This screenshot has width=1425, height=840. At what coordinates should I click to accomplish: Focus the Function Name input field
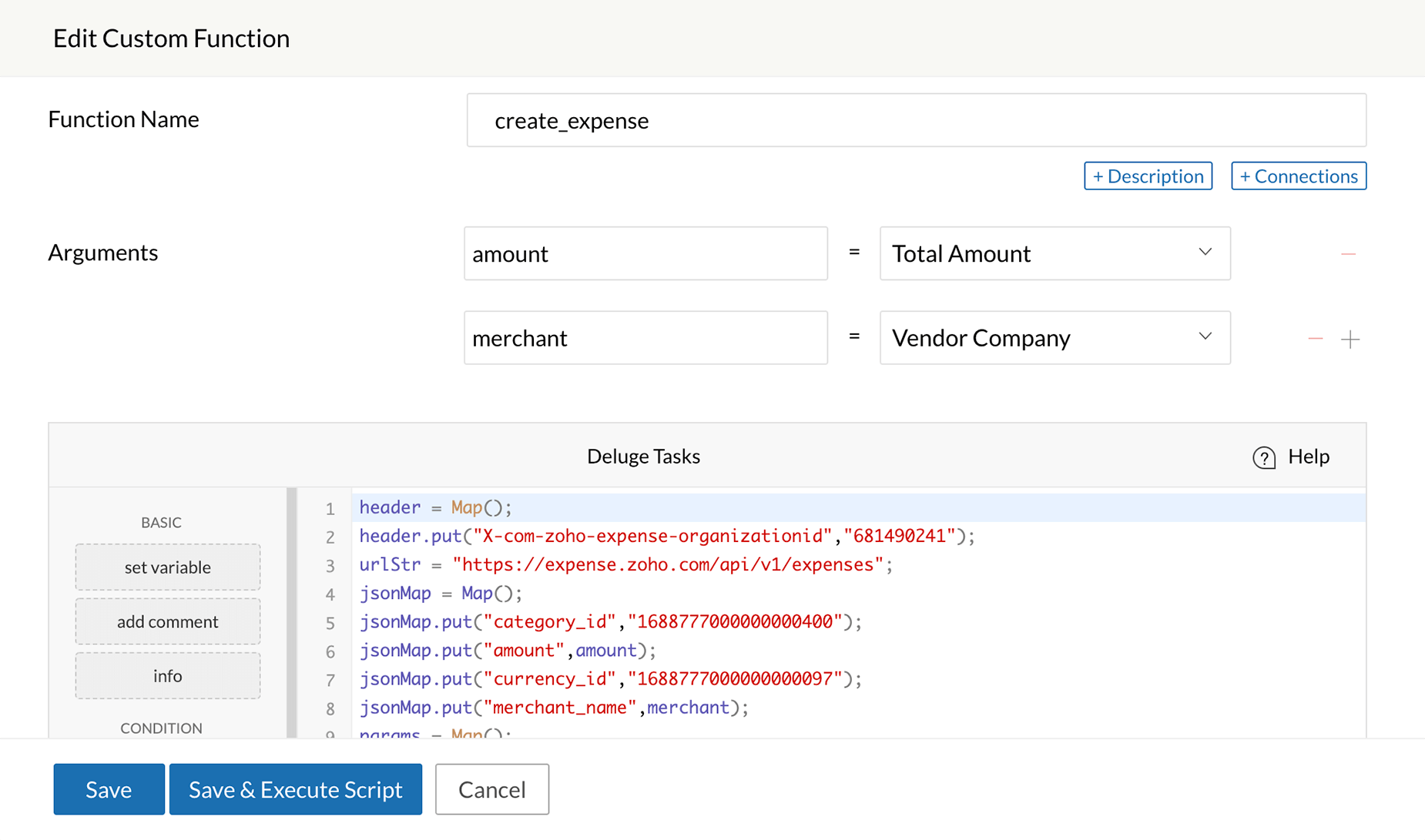(x=917, y=120)
